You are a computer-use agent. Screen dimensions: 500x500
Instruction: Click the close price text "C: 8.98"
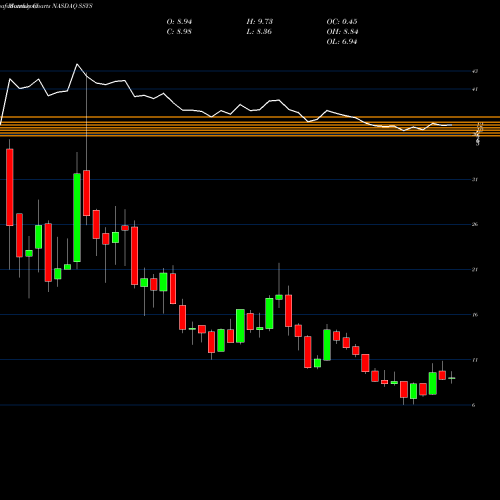click(179, 32)
